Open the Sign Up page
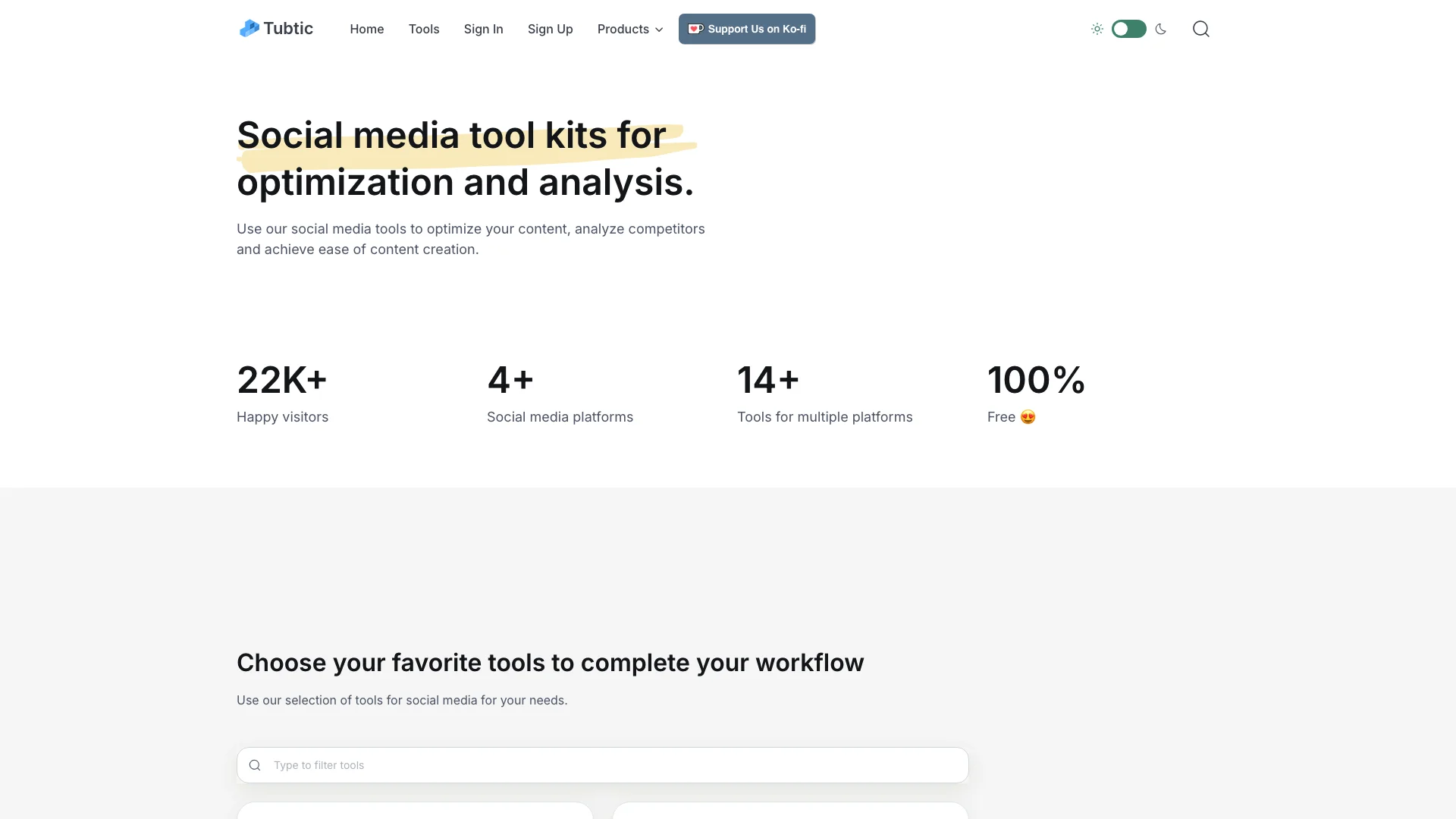Image resolution: width=1456 pixels, height=819 pixels. coord(550,29)
